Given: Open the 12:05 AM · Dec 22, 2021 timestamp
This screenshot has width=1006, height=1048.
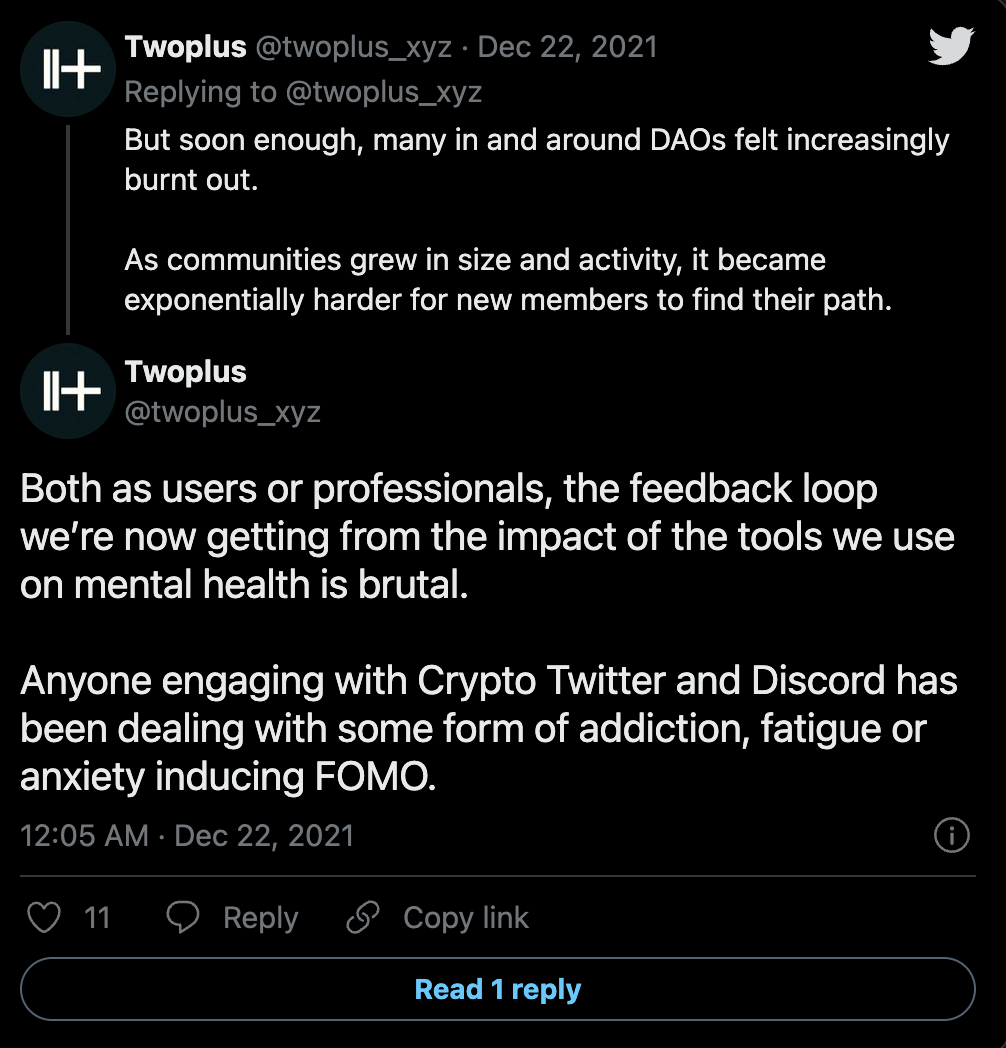Looking at the screenshot, I should click(187, 835).
